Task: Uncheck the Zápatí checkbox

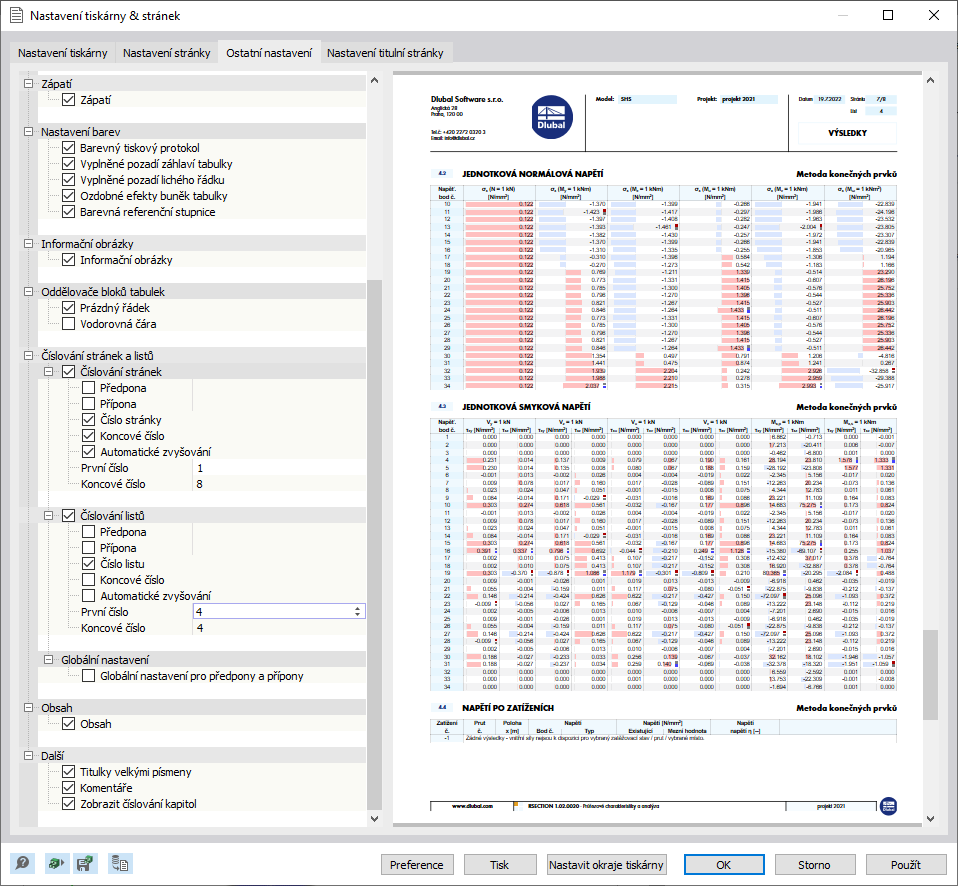Action: tap(68, 100)
